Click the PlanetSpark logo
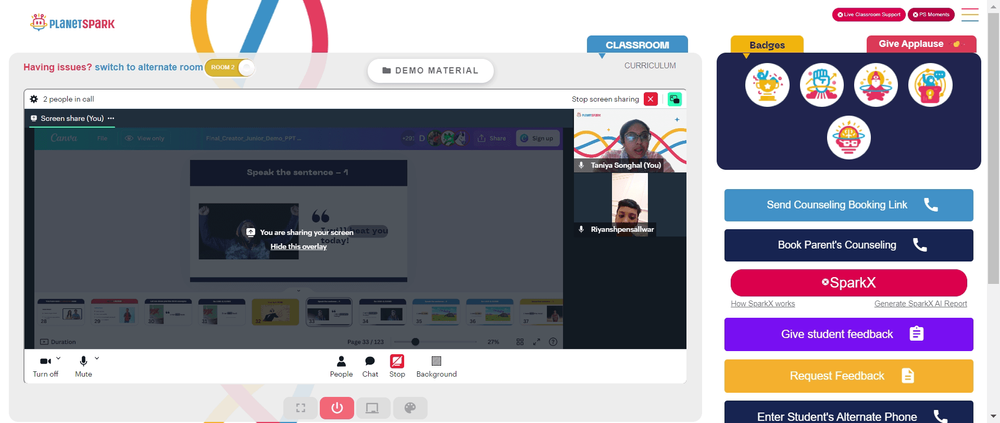 [x=73, y=23]
